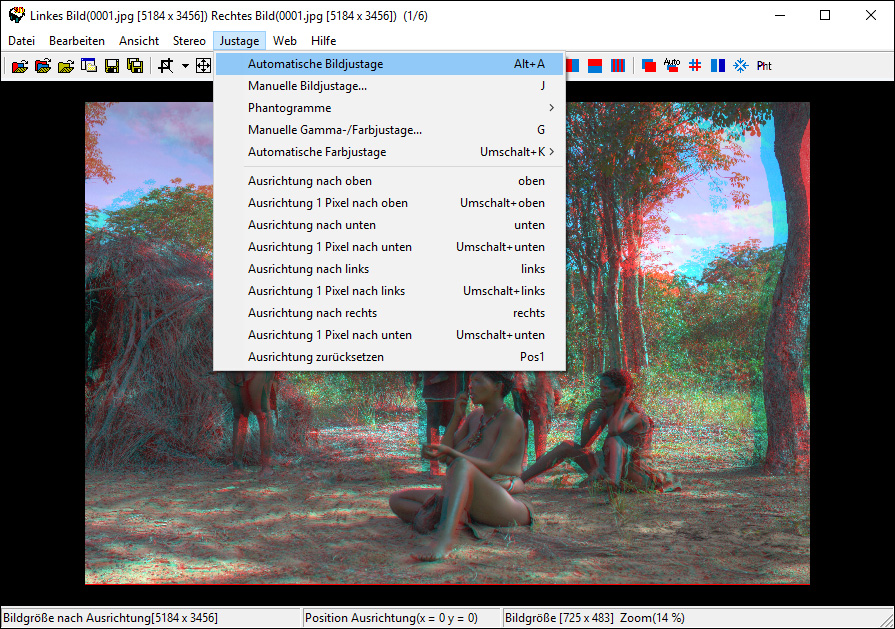Click the Auto alignment toolbar icon

tap(672, 66)
